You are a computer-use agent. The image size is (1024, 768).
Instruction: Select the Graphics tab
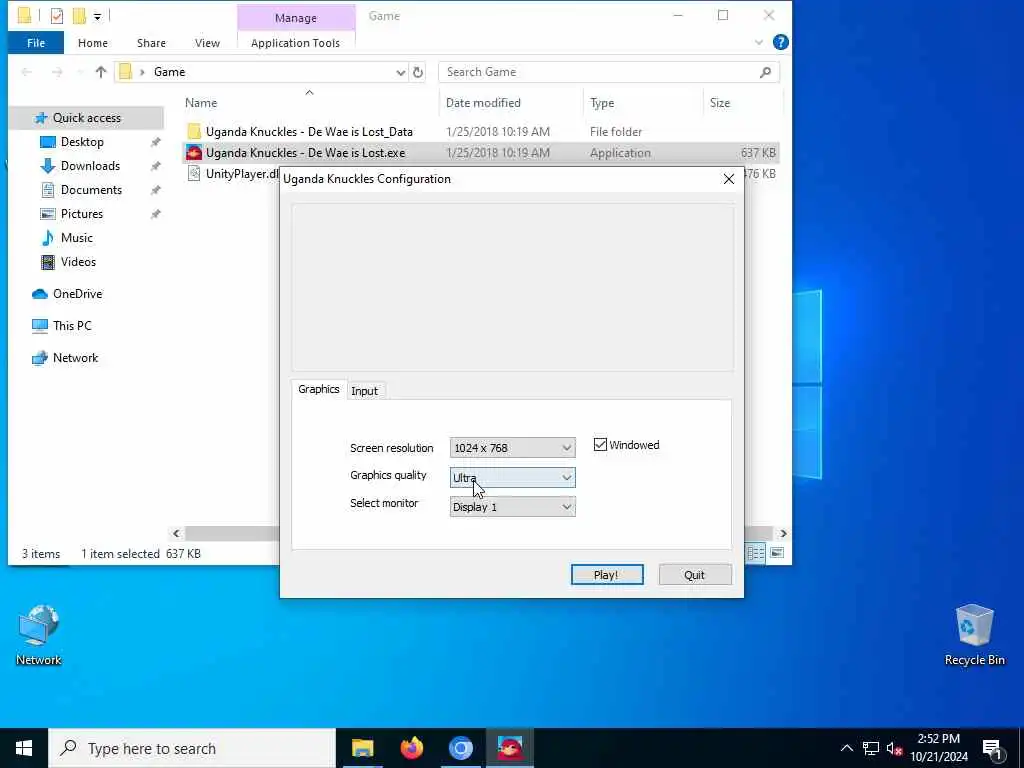click(319, 389)
